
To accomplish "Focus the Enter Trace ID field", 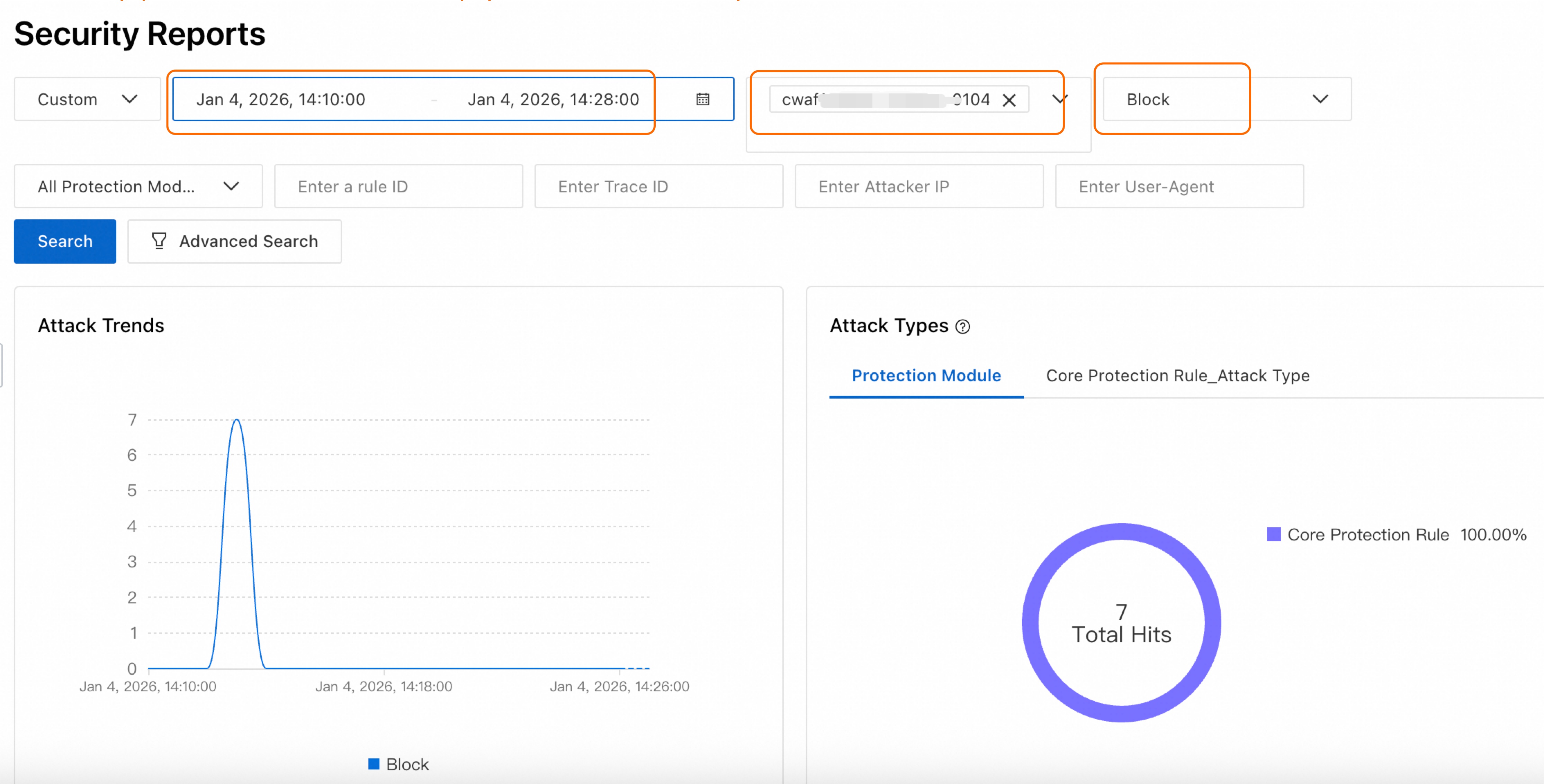I will (659, 186).
